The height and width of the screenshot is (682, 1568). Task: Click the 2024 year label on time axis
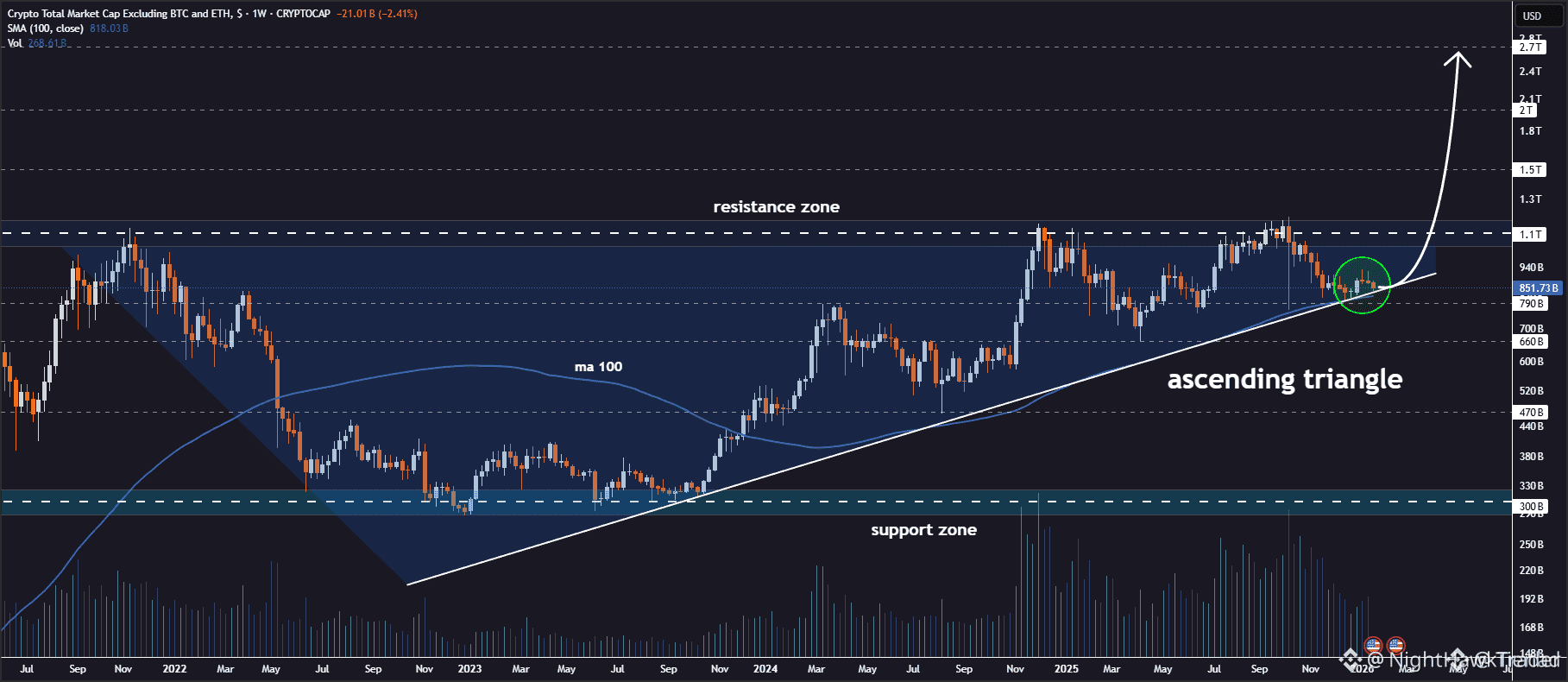click(x=765, y=669)
